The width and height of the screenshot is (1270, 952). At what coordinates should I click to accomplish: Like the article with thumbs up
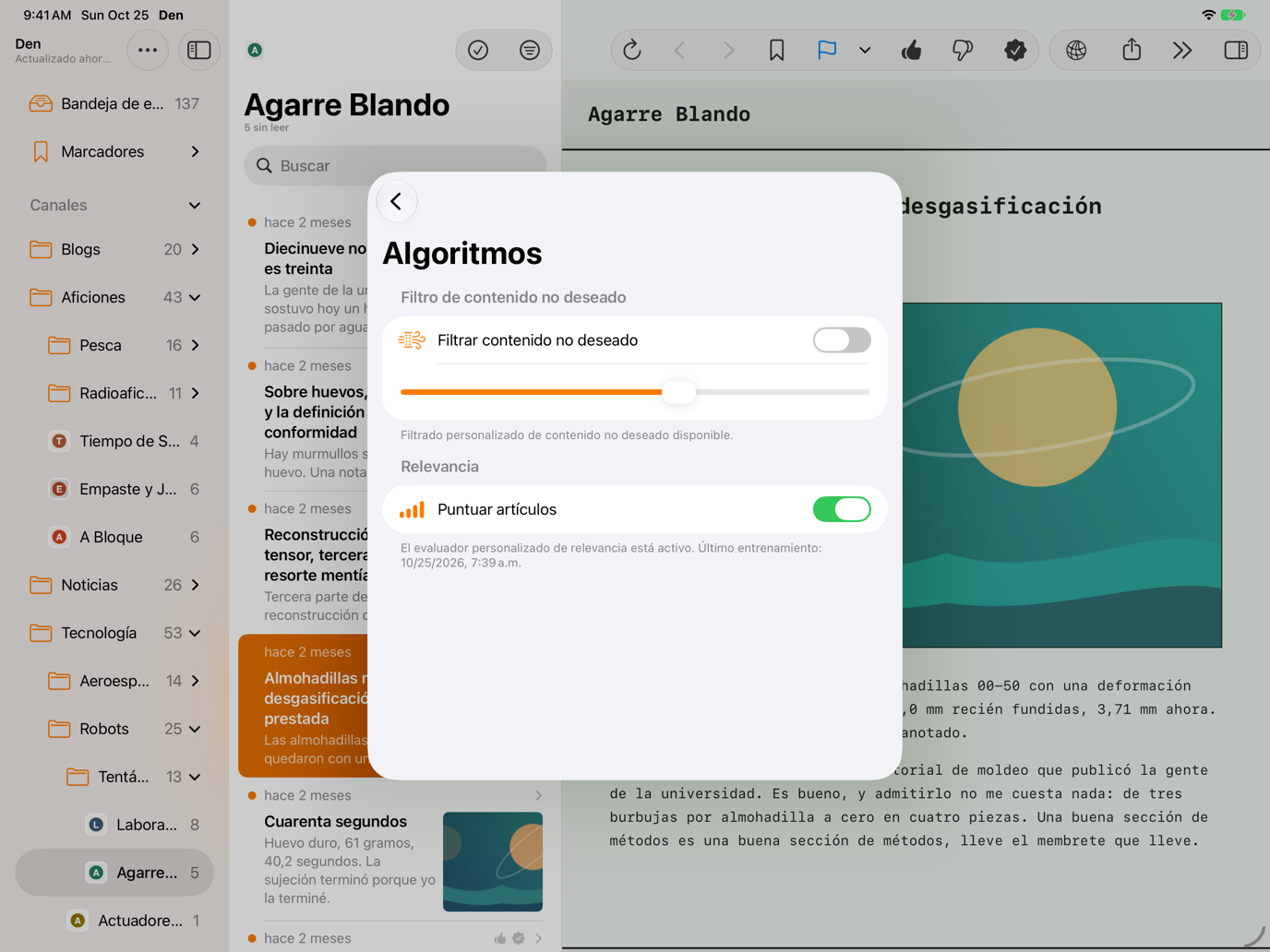[x=912, y=51]
